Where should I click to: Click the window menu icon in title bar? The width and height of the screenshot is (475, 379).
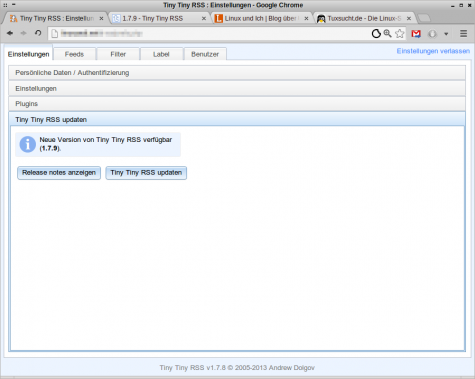pyautogui.click(x=5, y=5)
